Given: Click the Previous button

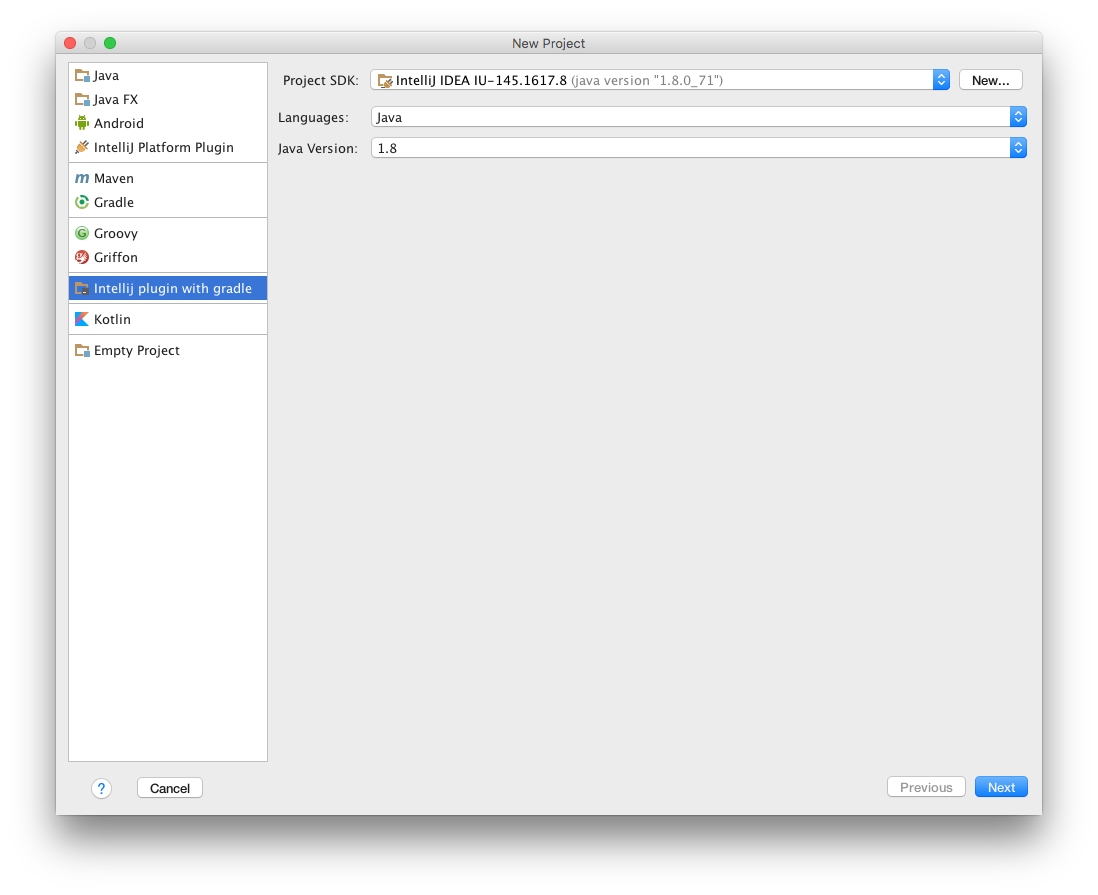Looking at the screenshot, I should (x=926, y=788).
